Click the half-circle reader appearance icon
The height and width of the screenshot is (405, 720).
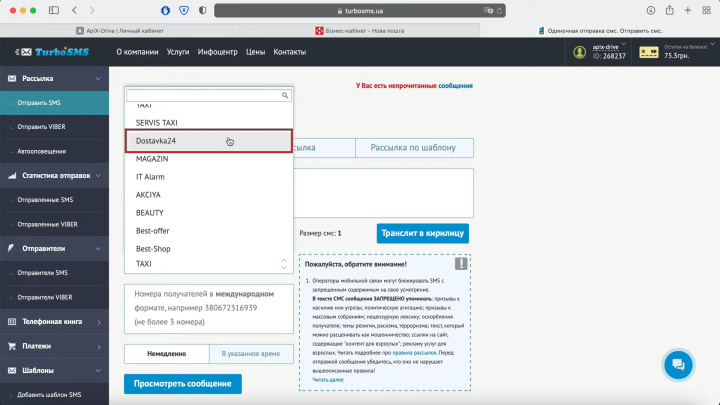coord(202,10)
